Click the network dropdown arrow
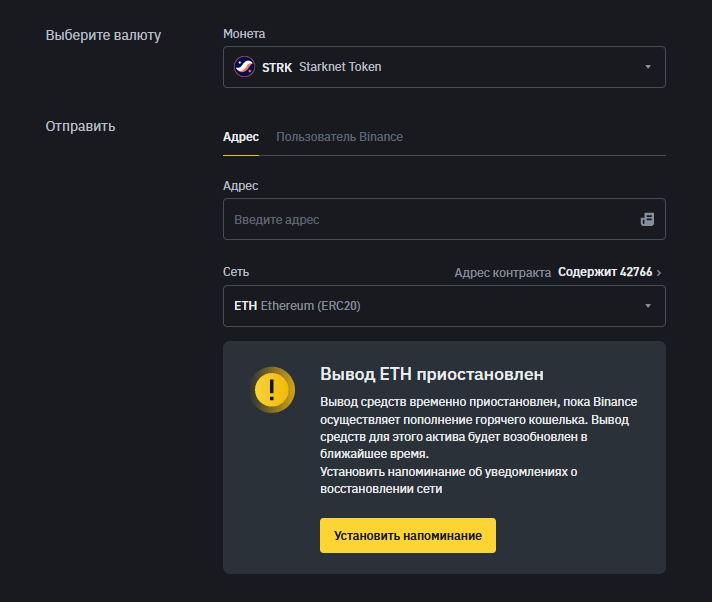Image resolution: width=712 pixels, height=602 pixels. 648,306
